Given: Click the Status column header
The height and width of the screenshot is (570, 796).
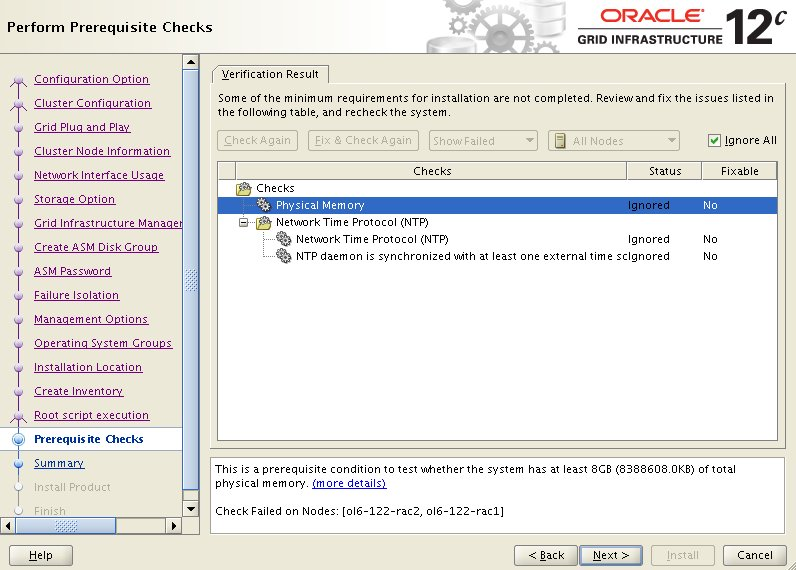Looking at the screenshot, I should point(665,171).
